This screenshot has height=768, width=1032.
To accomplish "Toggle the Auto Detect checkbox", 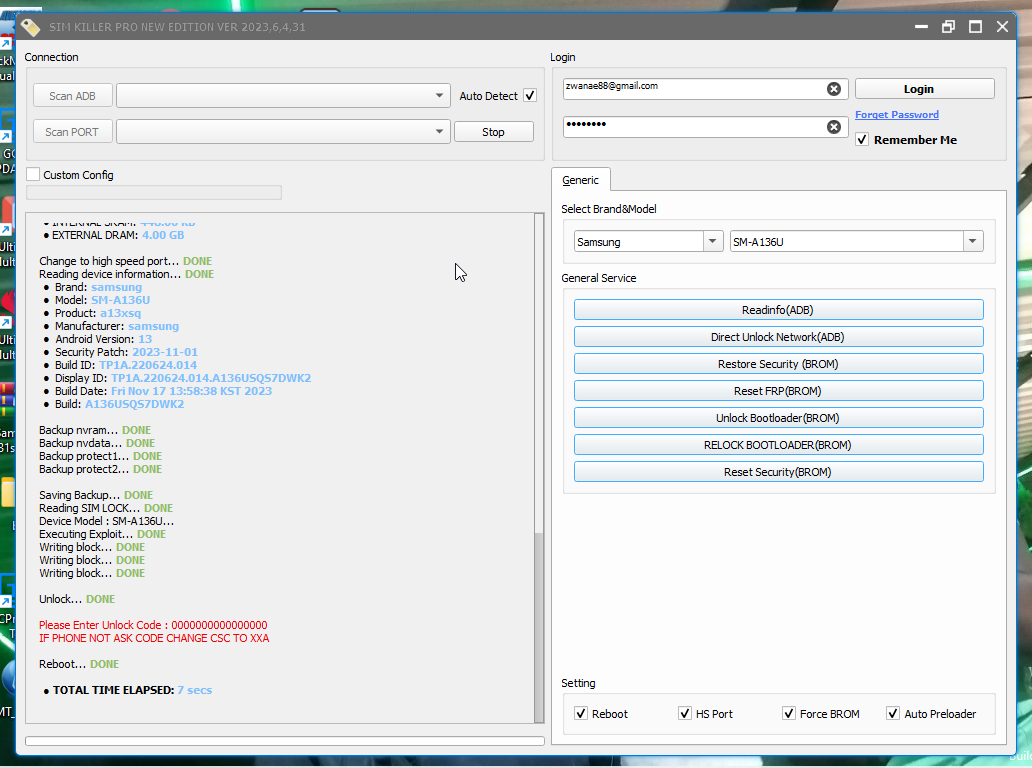I will click(530, 96).
